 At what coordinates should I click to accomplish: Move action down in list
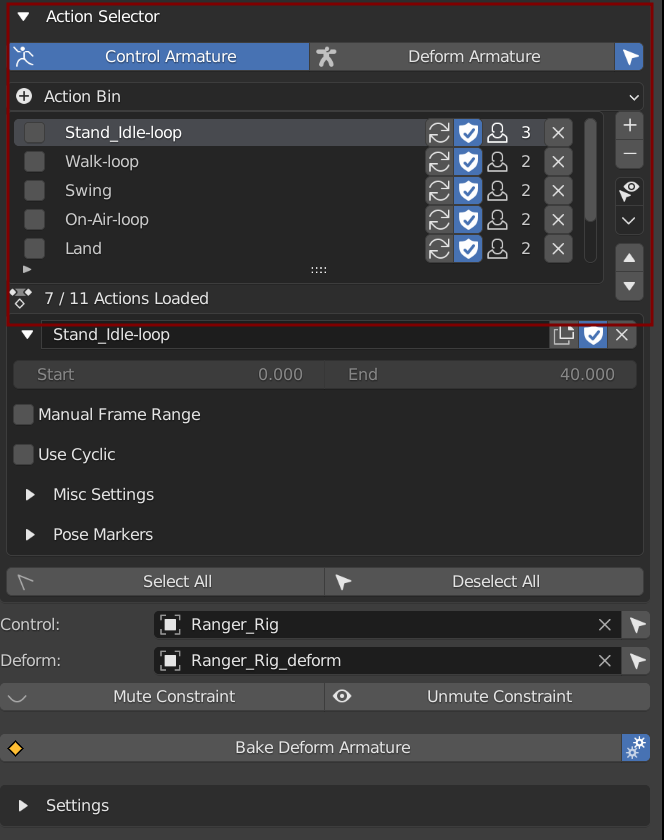click(x=629, y=286)
